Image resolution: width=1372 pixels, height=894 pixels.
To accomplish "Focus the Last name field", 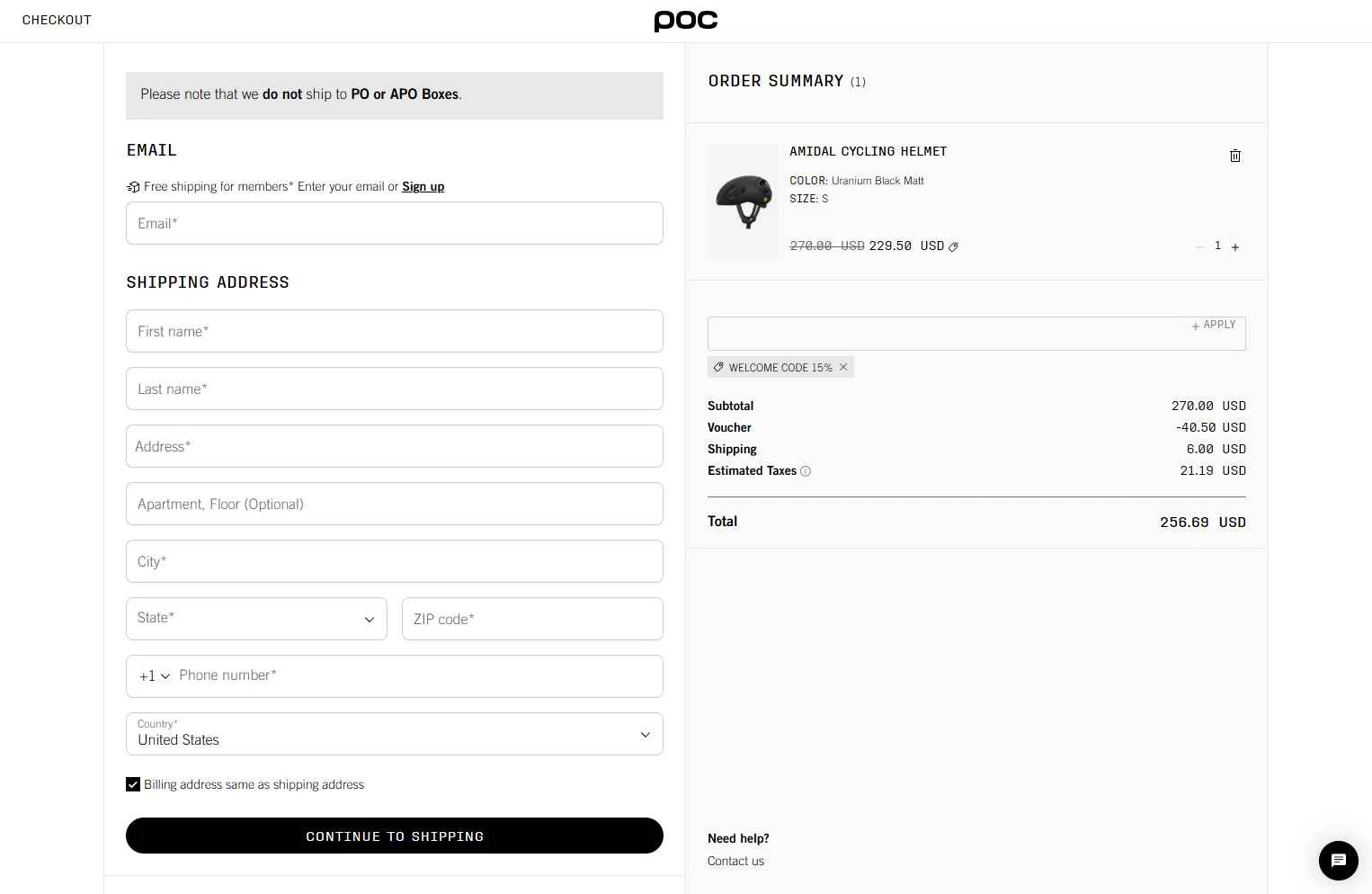I will pyautogui.click(x=395, y=389).
